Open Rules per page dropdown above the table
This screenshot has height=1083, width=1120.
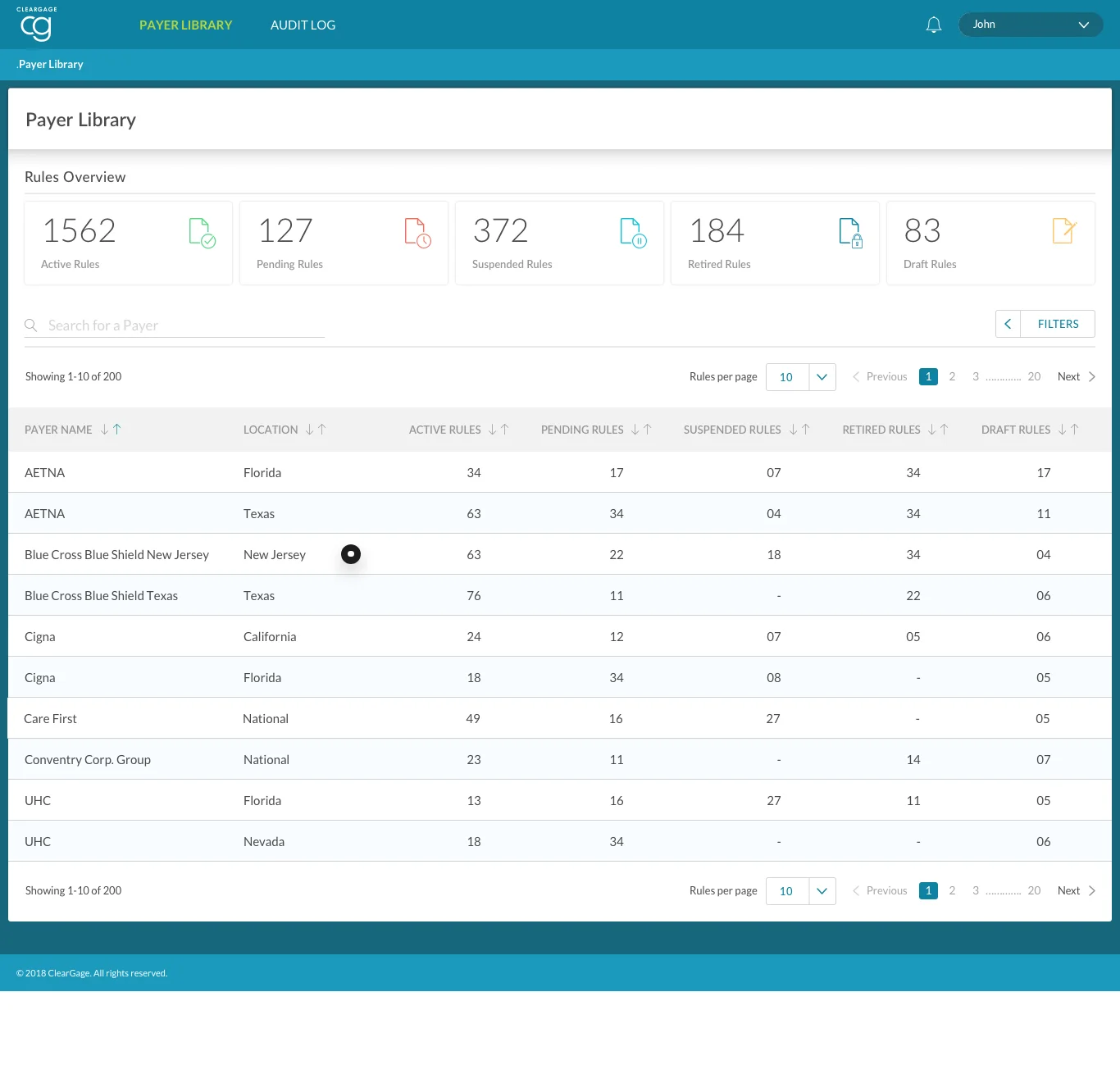801,377
